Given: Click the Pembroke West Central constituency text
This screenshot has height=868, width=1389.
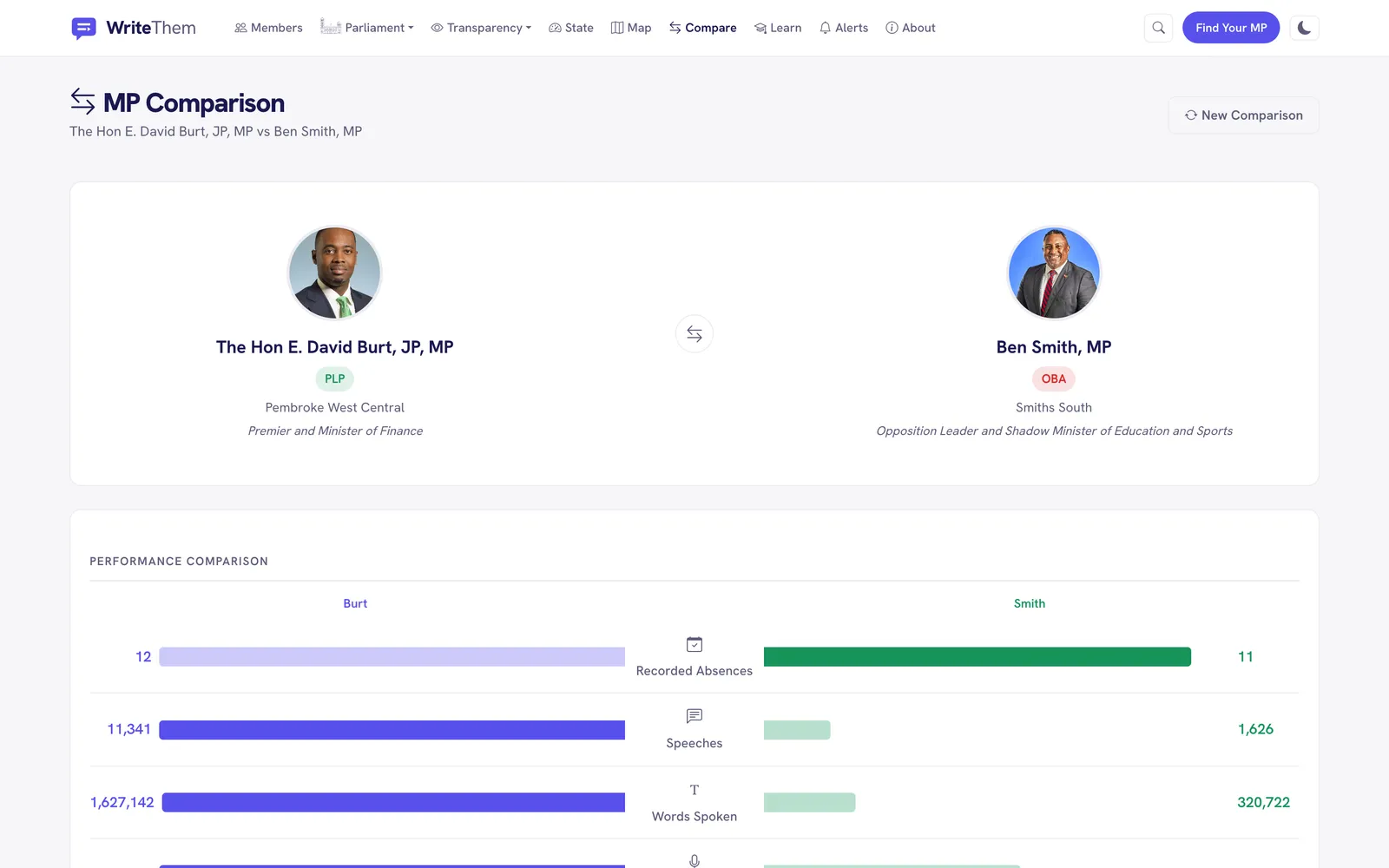Looking at the screenshot, I should tap(335, 407).
